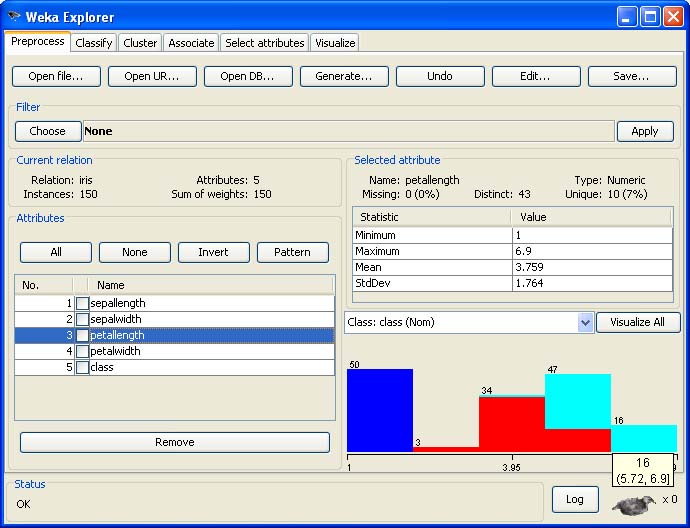690x528 pixels.
Task: Invert the attribute selection
Action: click(x=213, y=253)
